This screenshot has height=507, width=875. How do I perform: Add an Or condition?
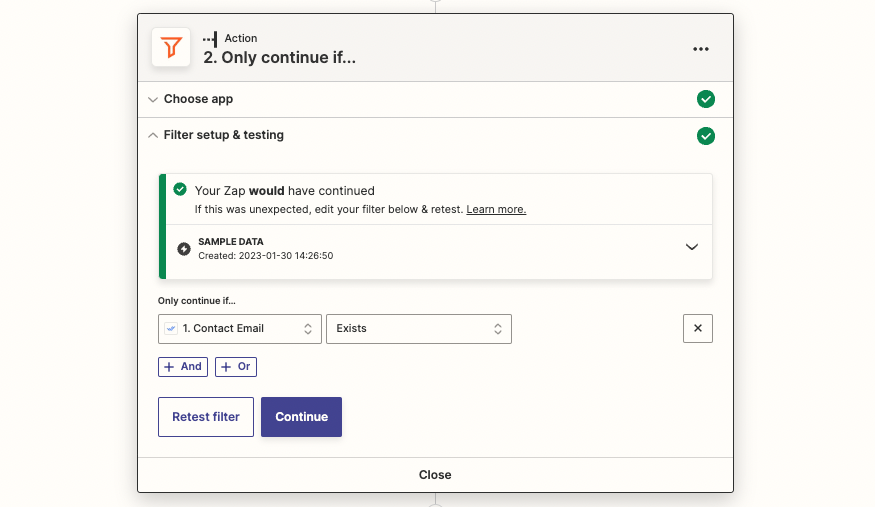click(237, 367)
